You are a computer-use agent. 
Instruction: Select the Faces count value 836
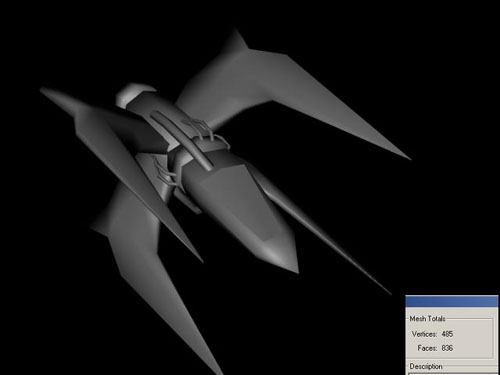pyautogui.click(x=447, y=348)
